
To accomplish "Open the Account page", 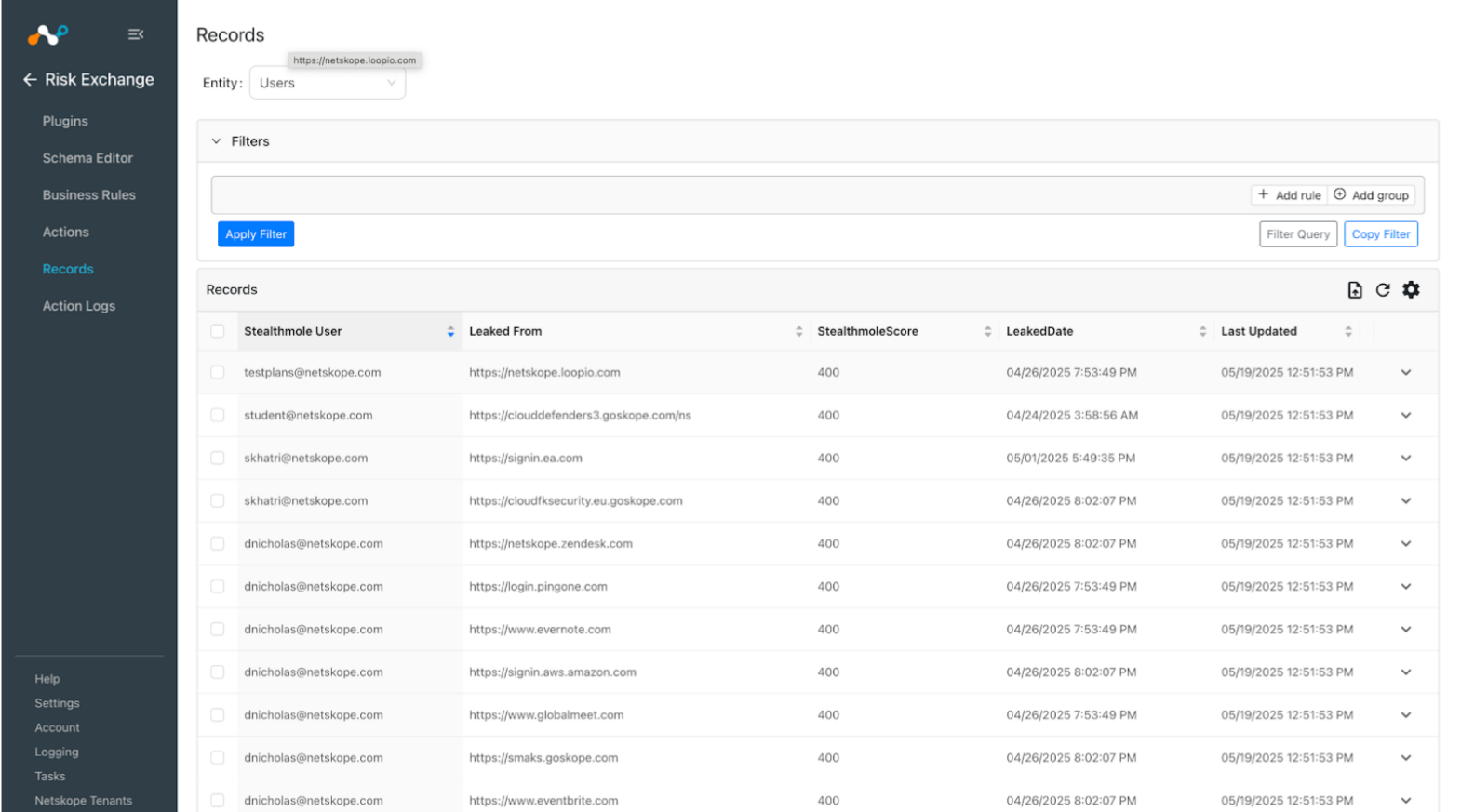I will tap(57, 727).
